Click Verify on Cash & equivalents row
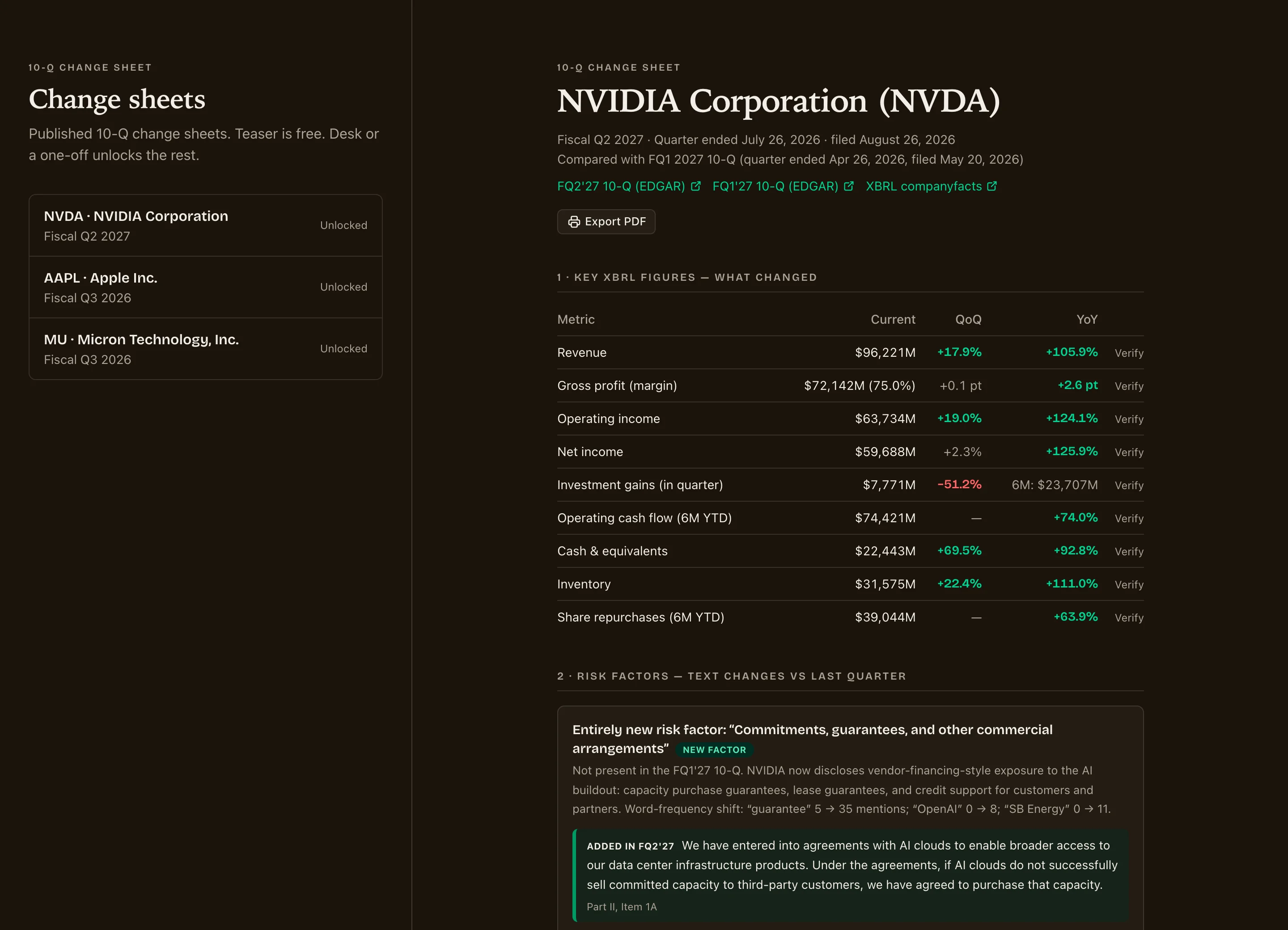The image size is (1288, 930). [x=1129, y=551]
